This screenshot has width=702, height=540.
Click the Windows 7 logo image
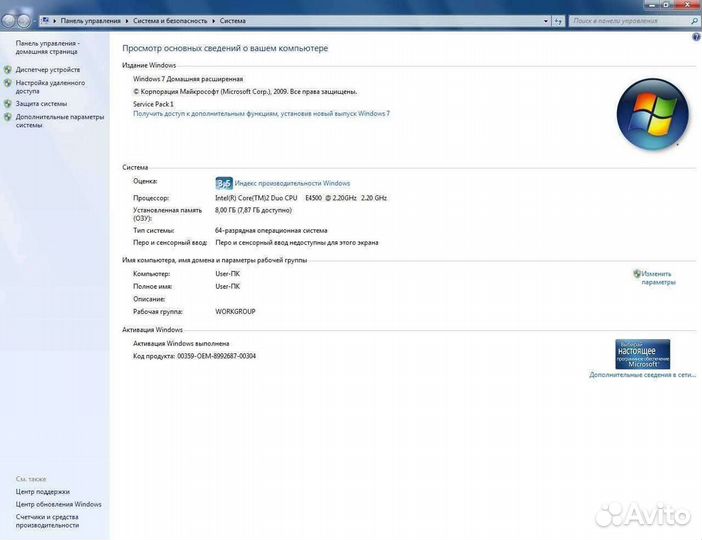(x=652, y=114)
